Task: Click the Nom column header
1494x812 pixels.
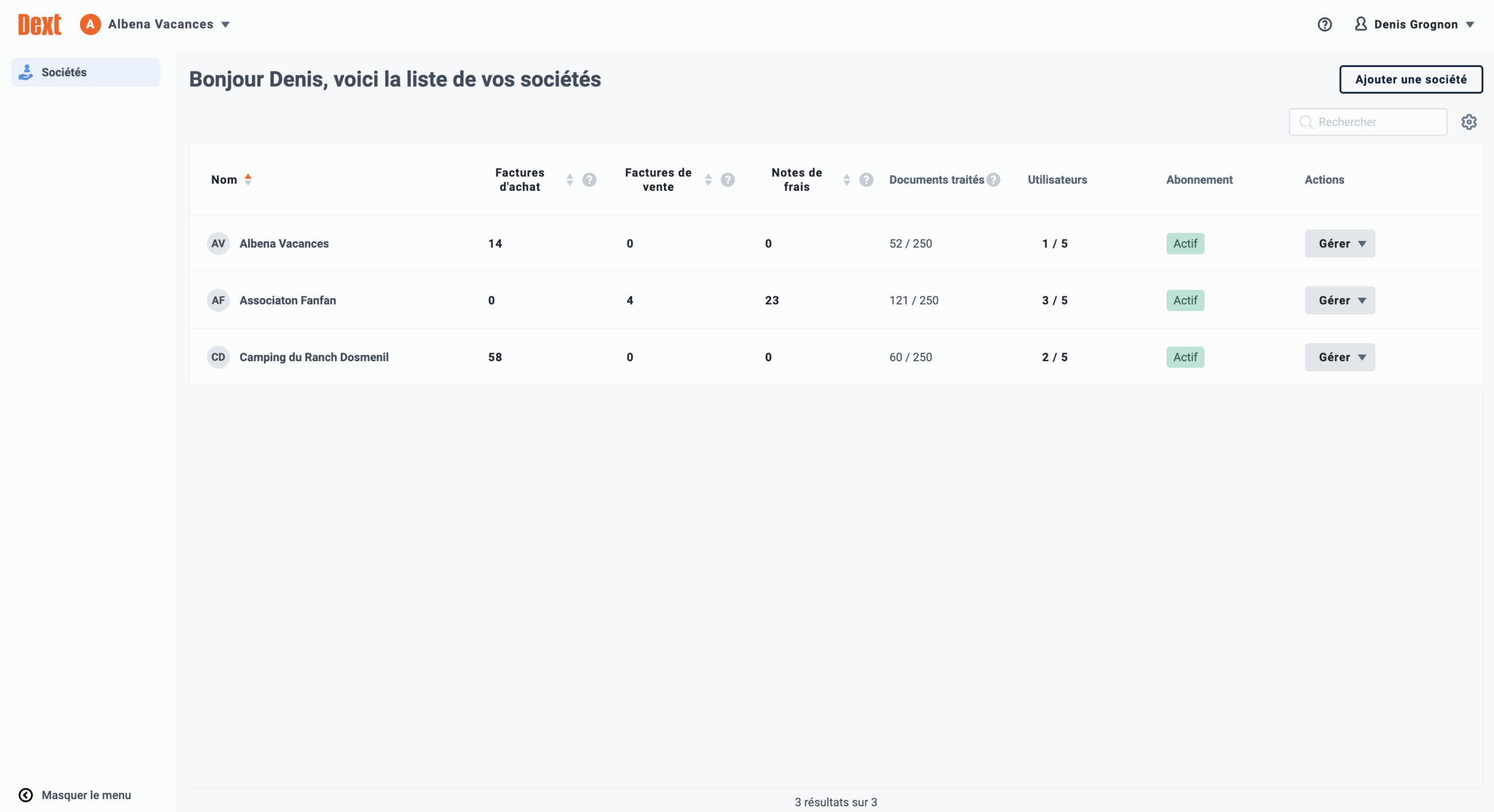Action: [x=224, y=180]
